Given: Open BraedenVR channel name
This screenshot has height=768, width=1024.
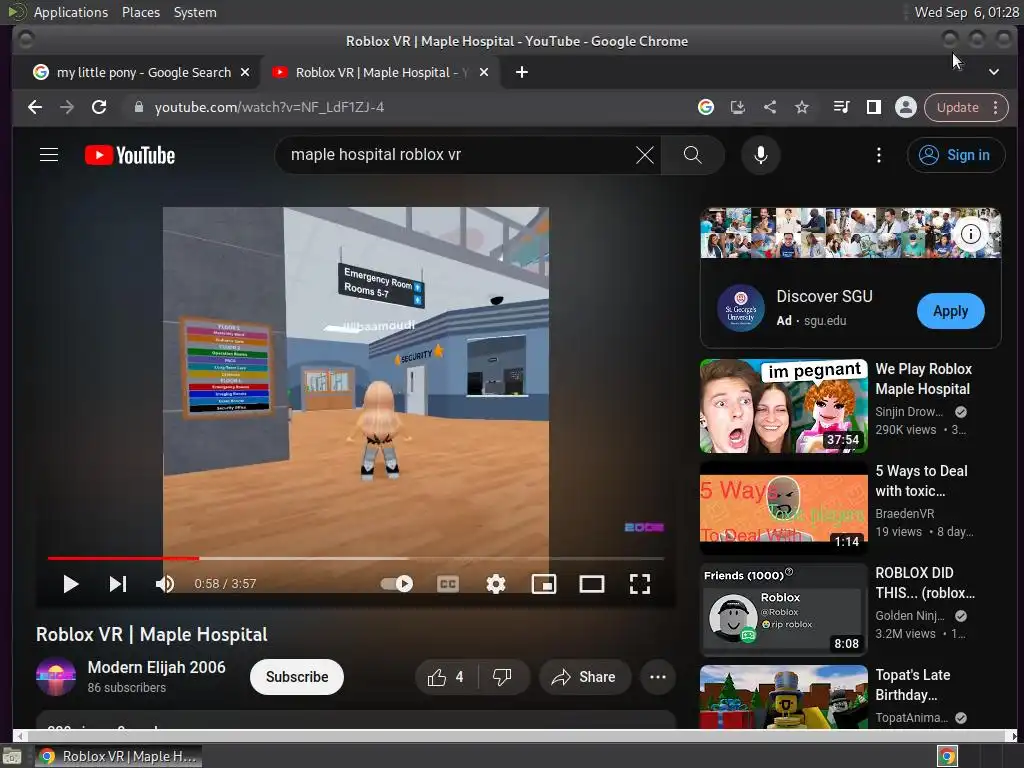Looking at the screenshot, I should point(904,513).
